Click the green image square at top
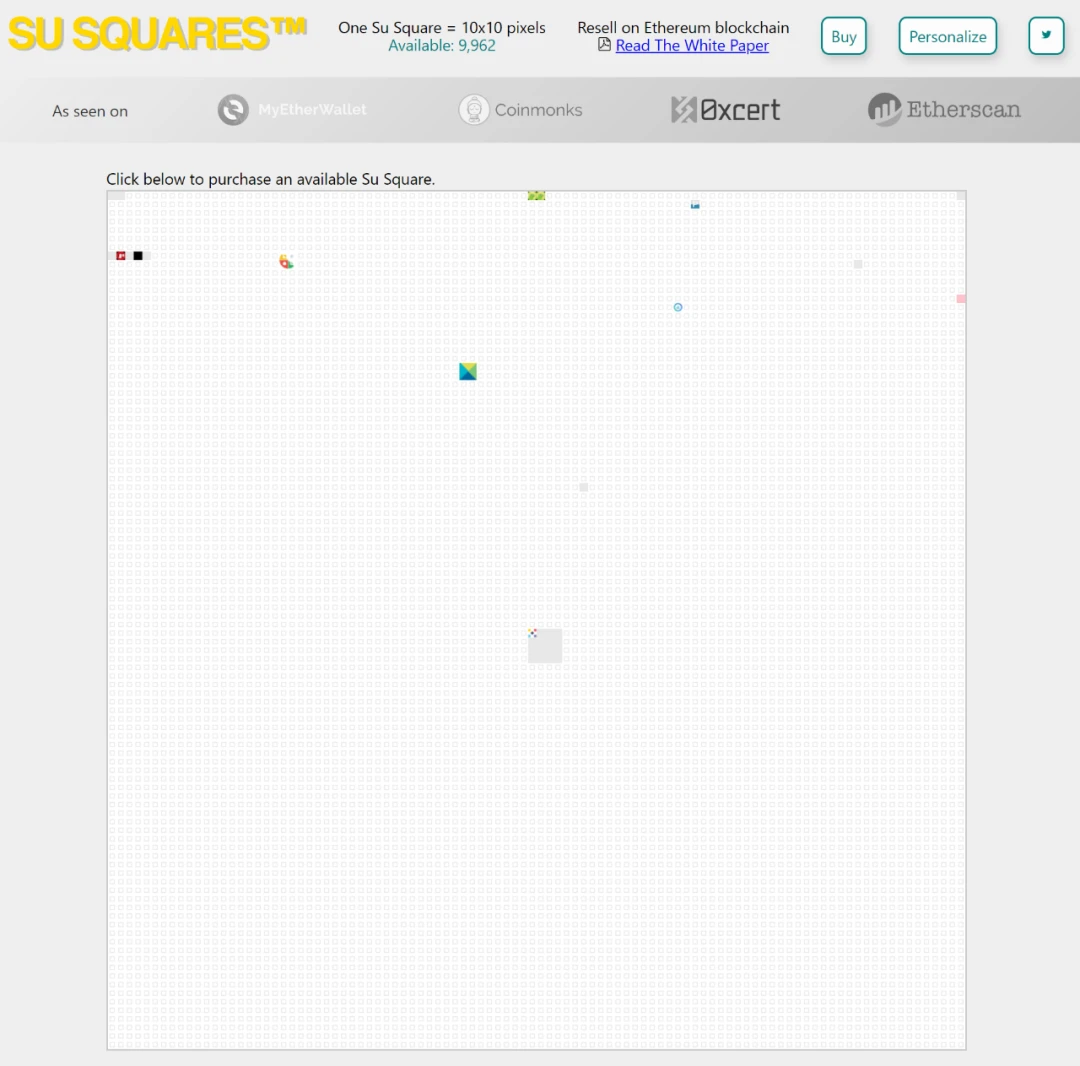Image resolution: width=1080 pixels, height=1066 pixels. coord(537,196)
